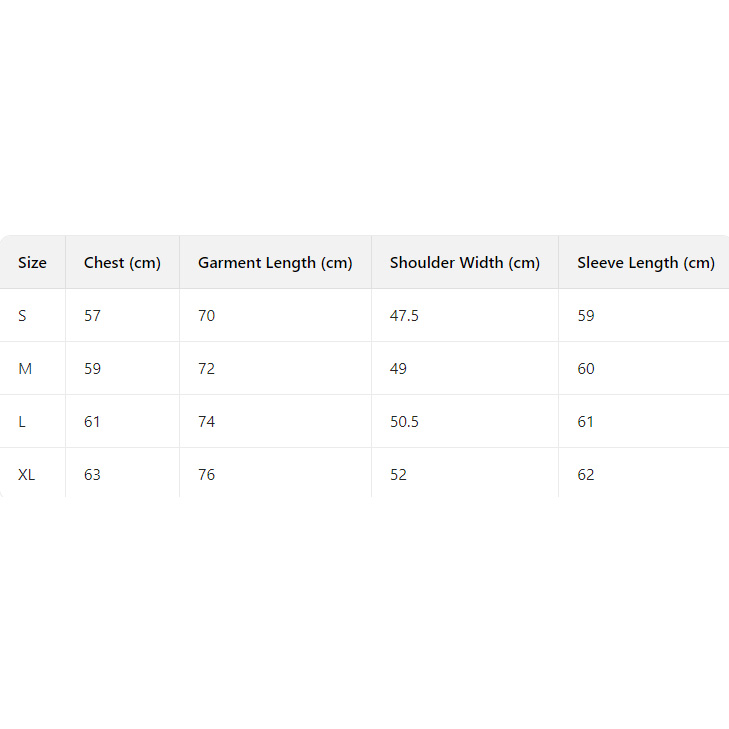Select the Garment Length (cm) header

pos(275,263)
